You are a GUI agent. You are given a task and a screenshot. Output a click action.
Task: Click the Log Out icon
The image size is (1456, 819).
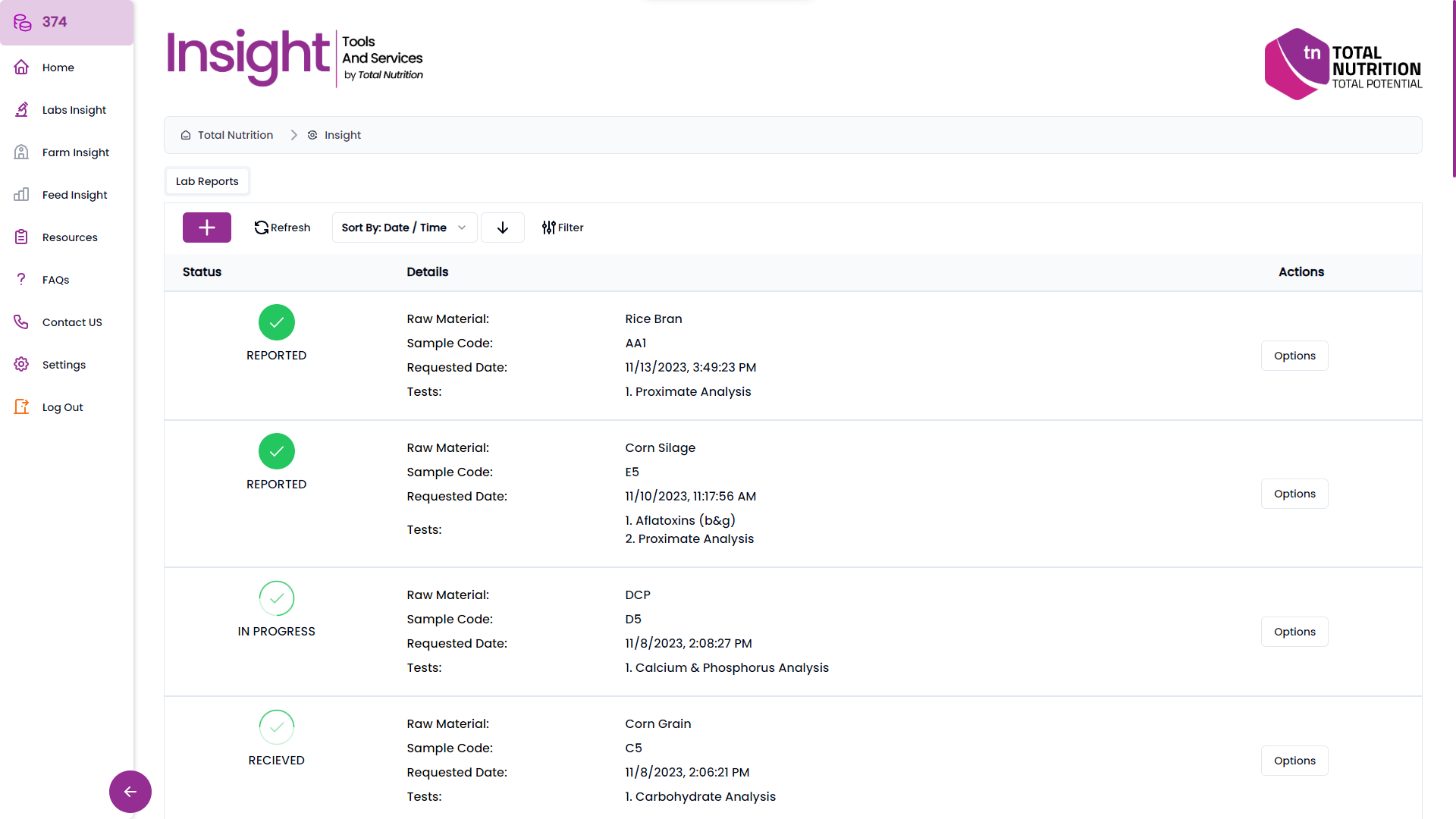pos(21,406)
